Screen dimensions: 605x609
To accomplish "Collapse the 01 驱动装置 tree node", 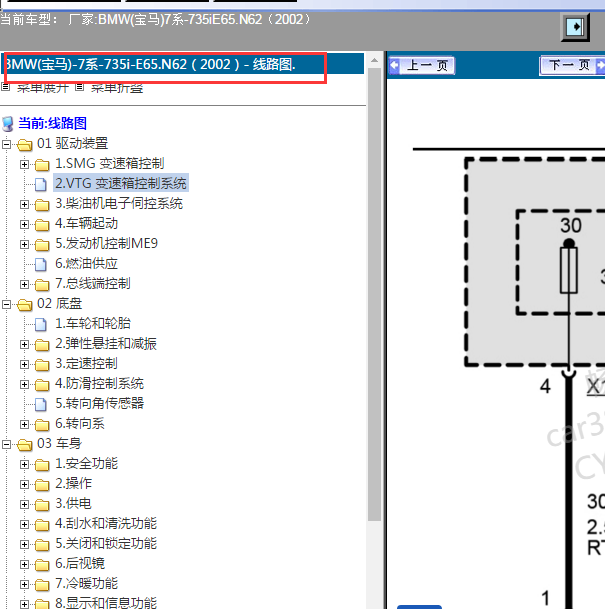I will click(6, 144).
